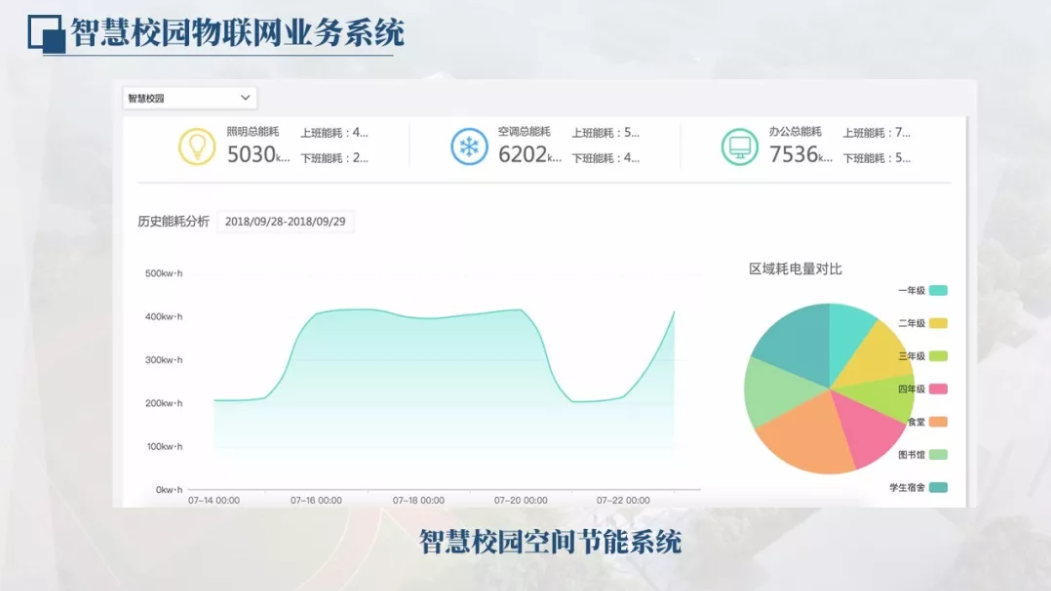The image size is (1051, 591).
Task: Click the caption 智慧校园空间节能系统
Action: tap(550, 541)
